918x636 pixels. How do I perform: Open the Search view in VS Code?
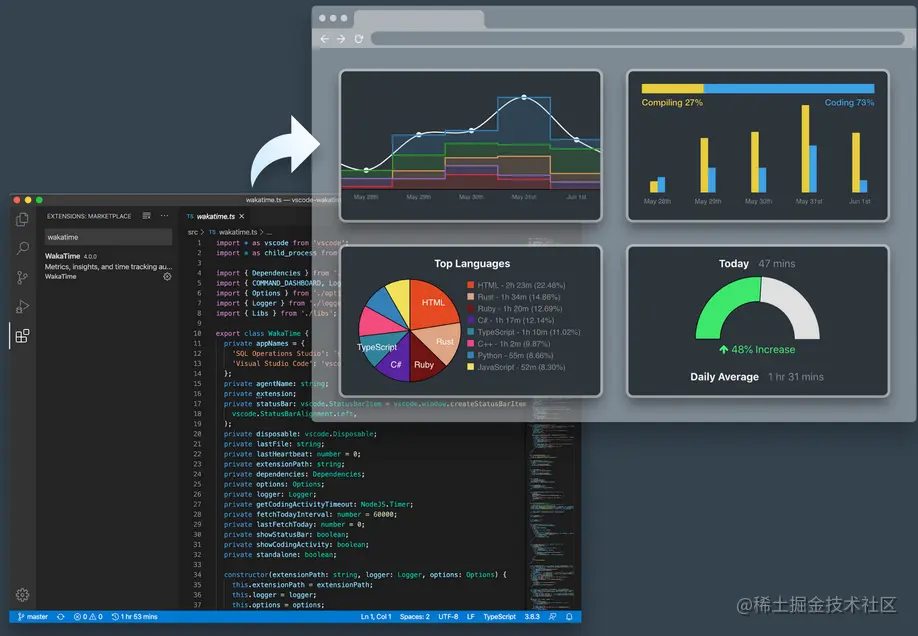22,248
